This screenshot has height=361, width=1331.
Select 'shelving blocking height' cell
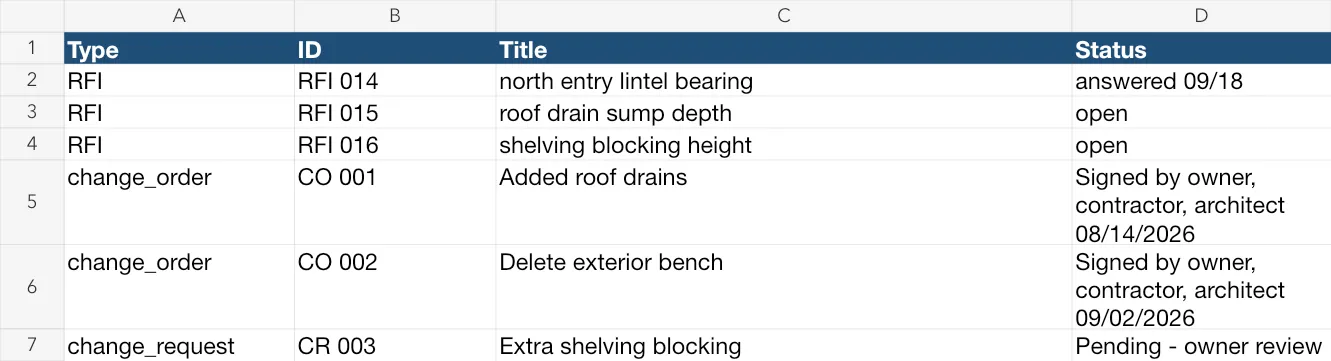coord(784,145)
